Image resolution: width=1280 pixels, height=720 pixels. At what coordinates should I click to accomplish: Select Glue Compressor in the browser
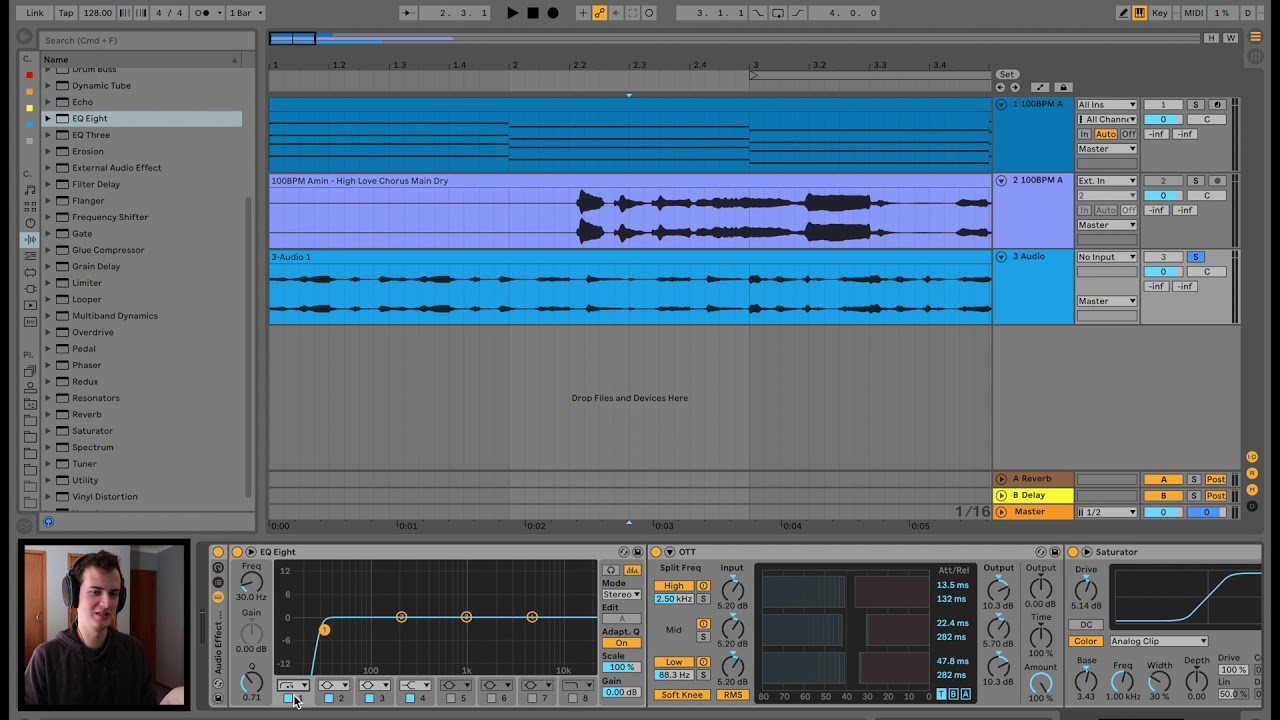[108, 250]
